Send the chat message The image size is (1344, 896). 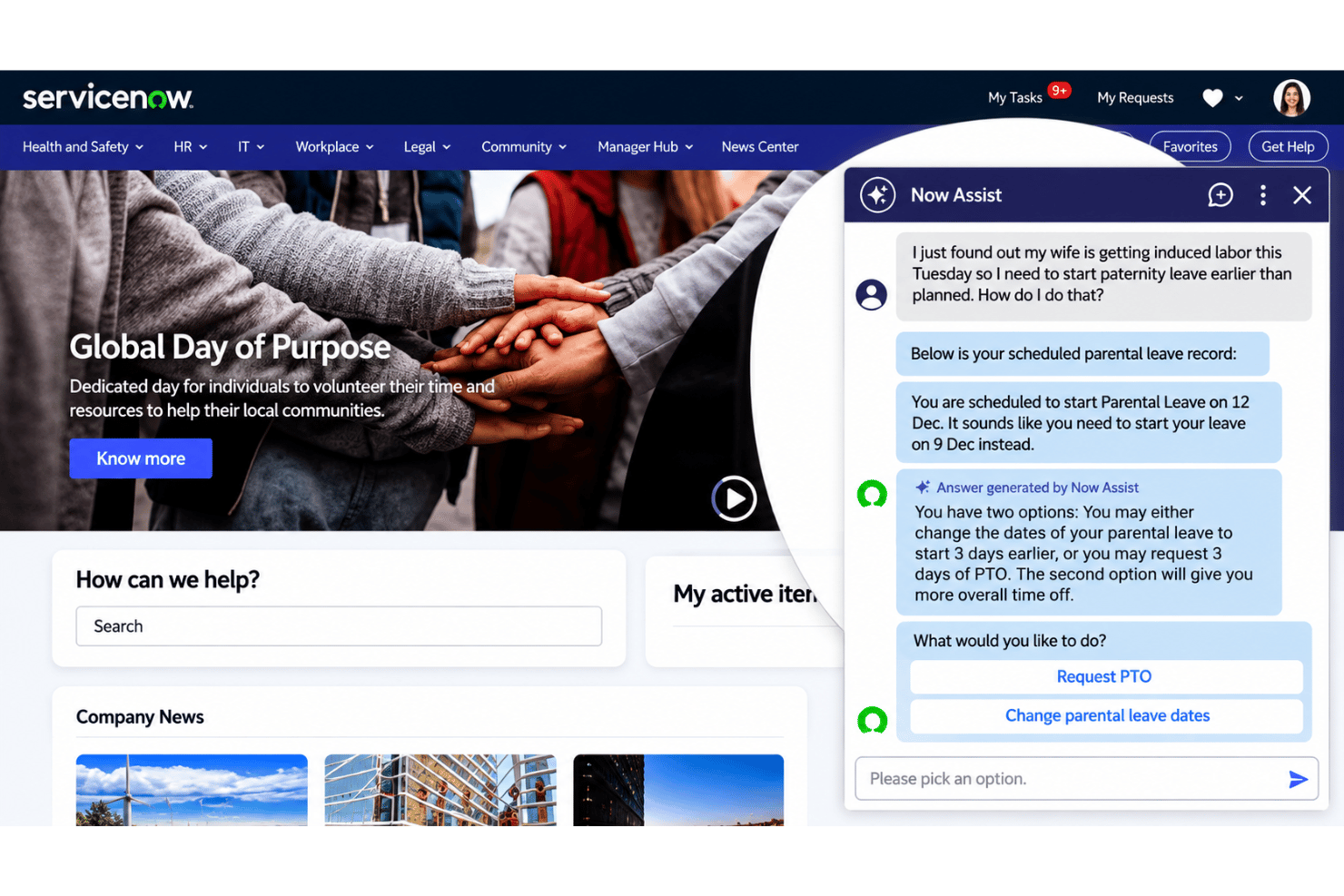[1298, 779]
